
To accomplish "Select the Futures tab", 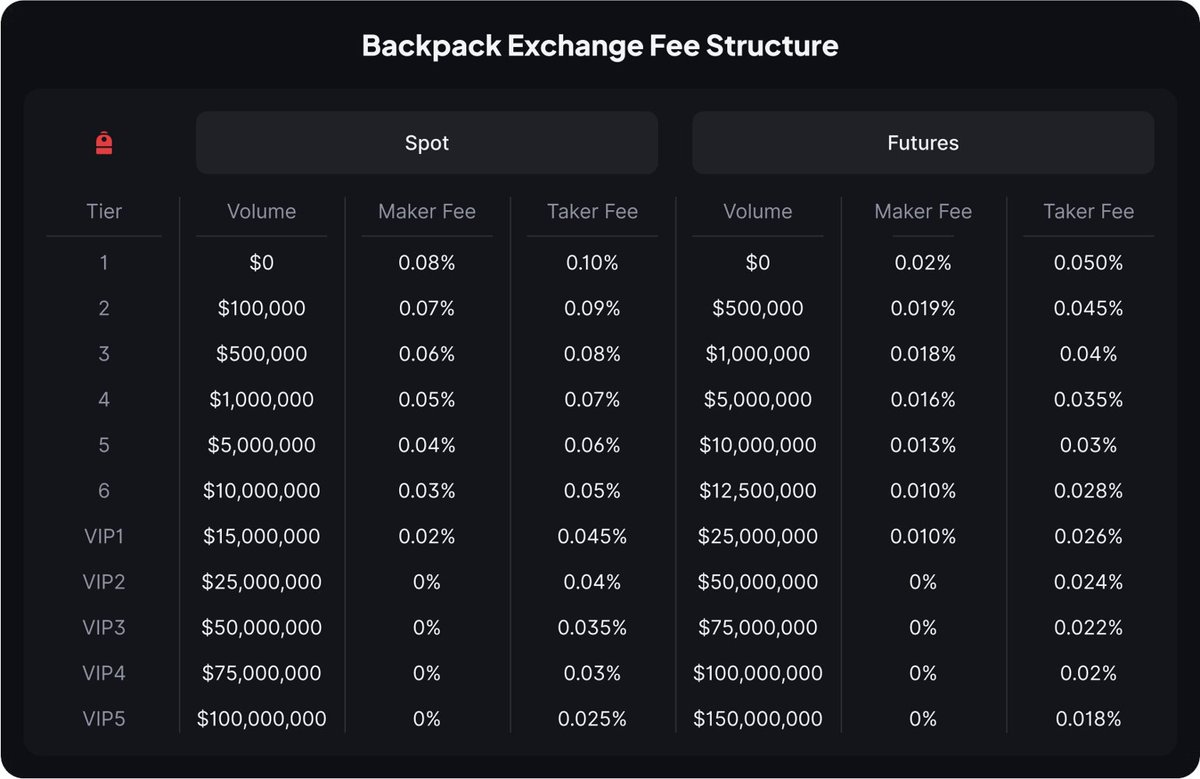I will pos(923,143).
